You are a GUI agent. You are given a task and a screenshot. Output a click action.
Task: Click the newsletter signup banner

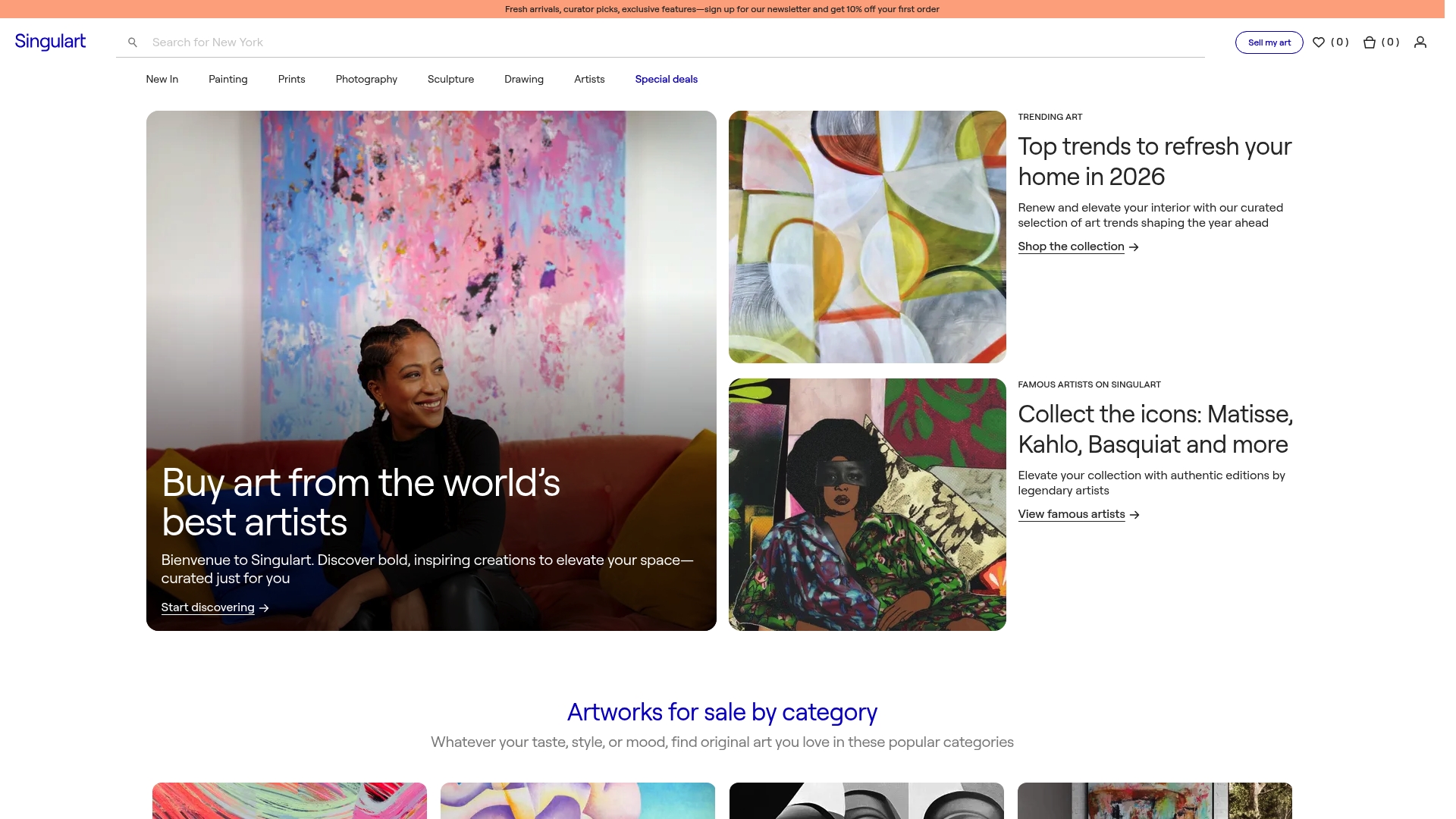coord(722,9)
